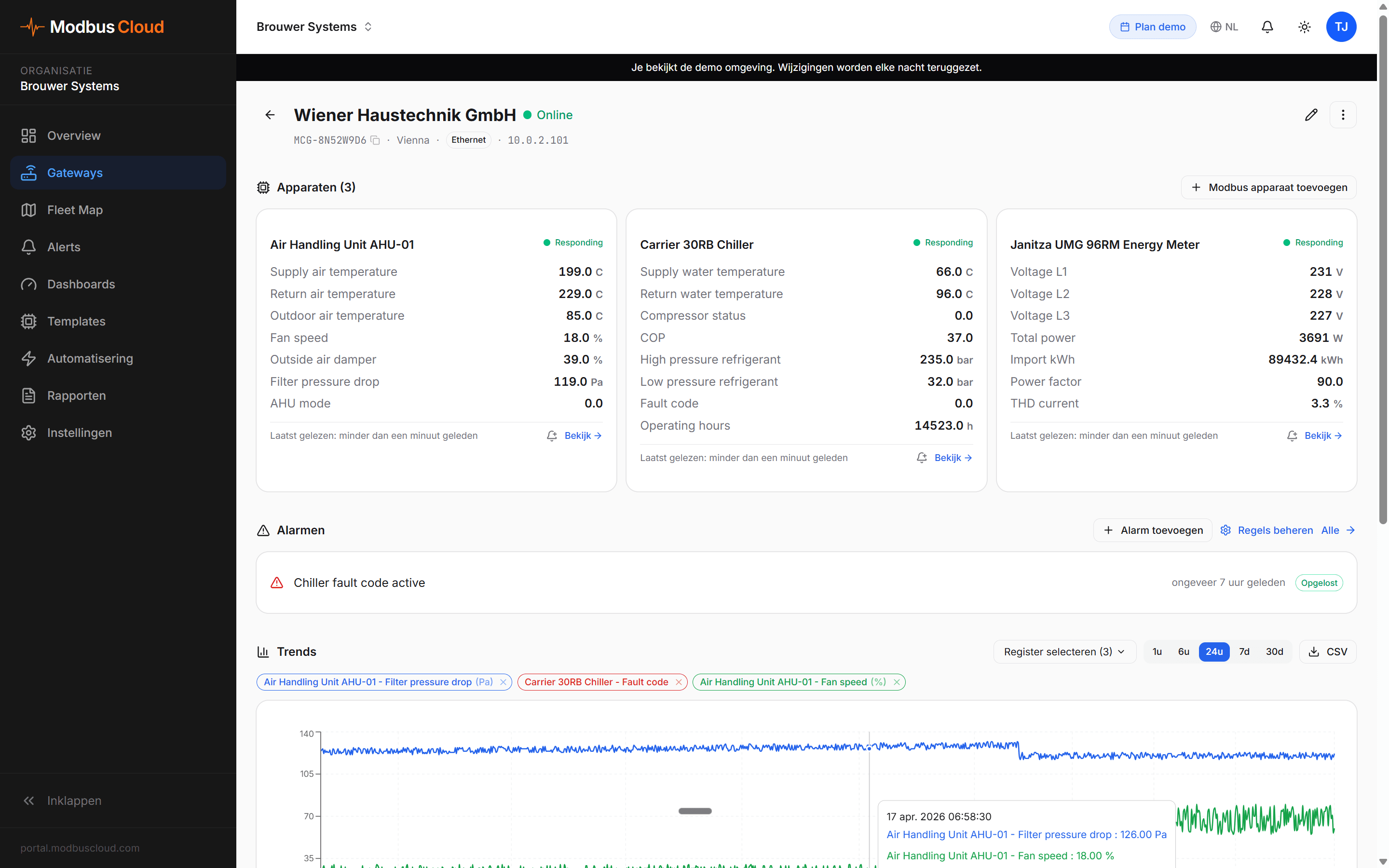Open the Regels beheren link

1275,530
